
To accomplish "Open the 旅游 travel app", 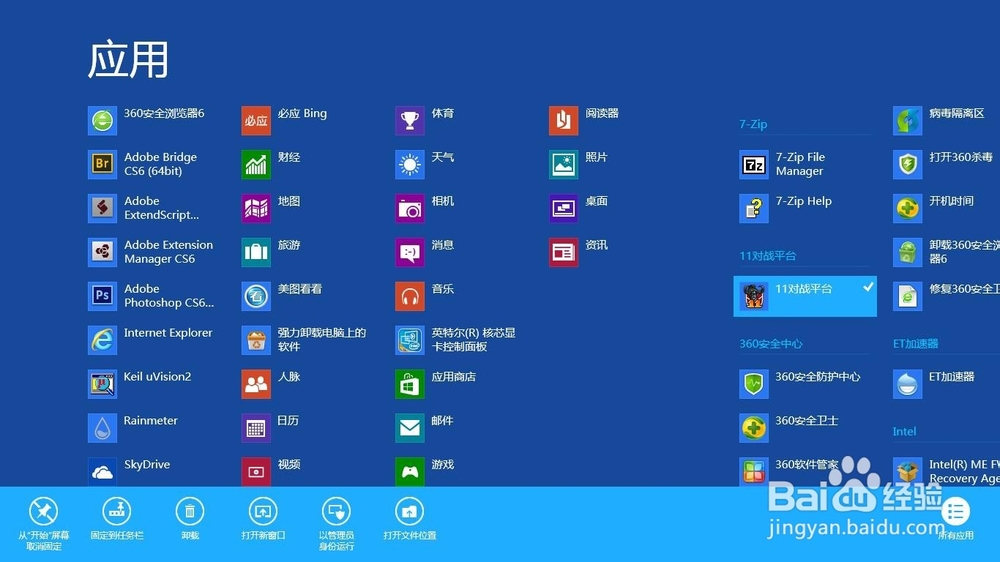I will pos(256,253).
